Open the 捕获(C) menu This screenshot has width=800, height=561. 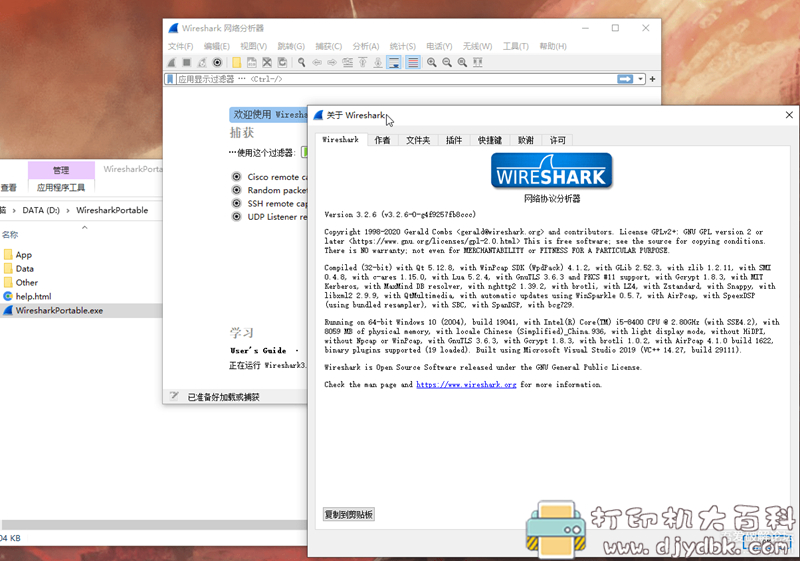[x=329, y=46]
